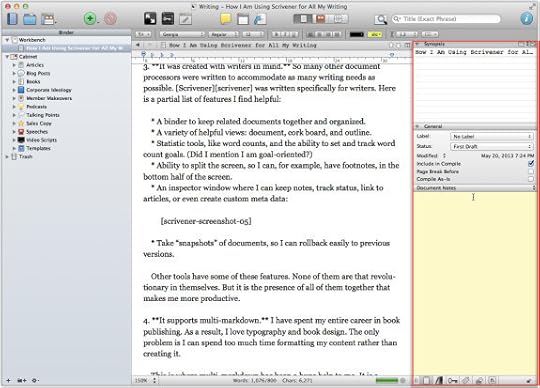The image size is (540, 388).
Task: Toggle the Binder sidebar icon
Action: click(x=12, y=19)
